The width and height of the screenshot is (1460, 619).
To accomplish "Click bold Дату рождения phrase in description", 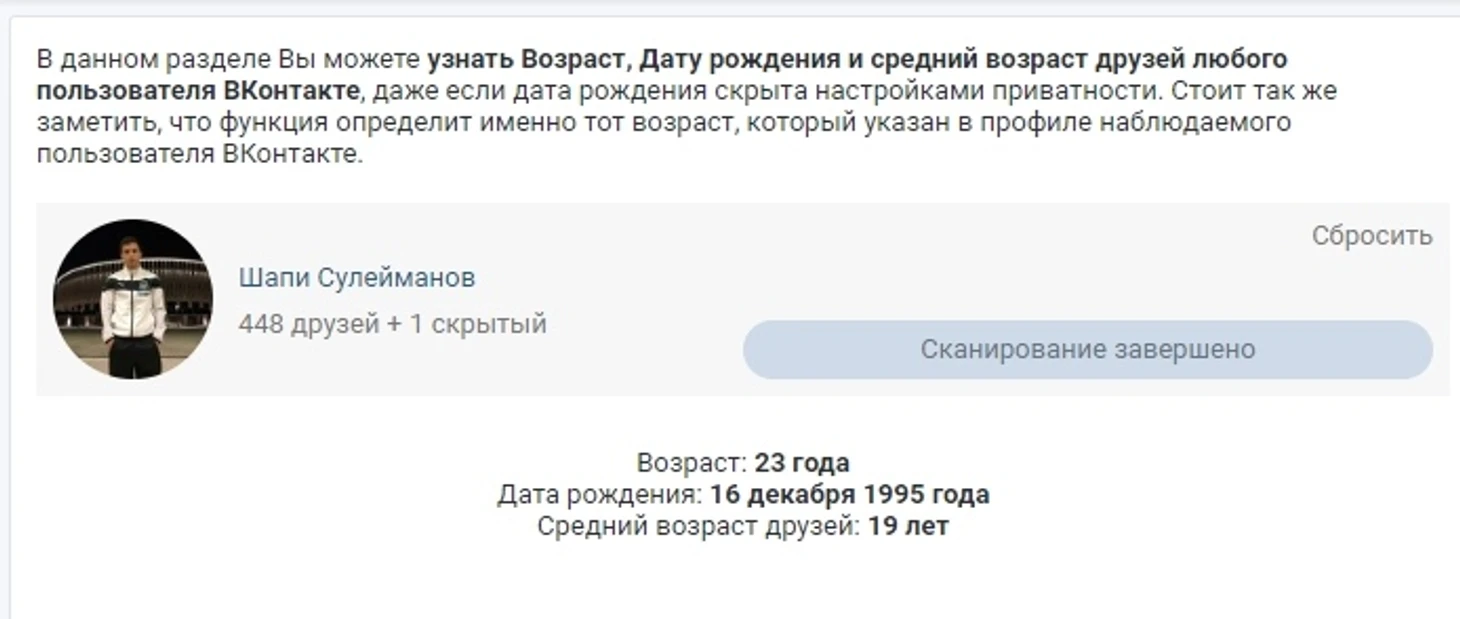I will point(740,59).
